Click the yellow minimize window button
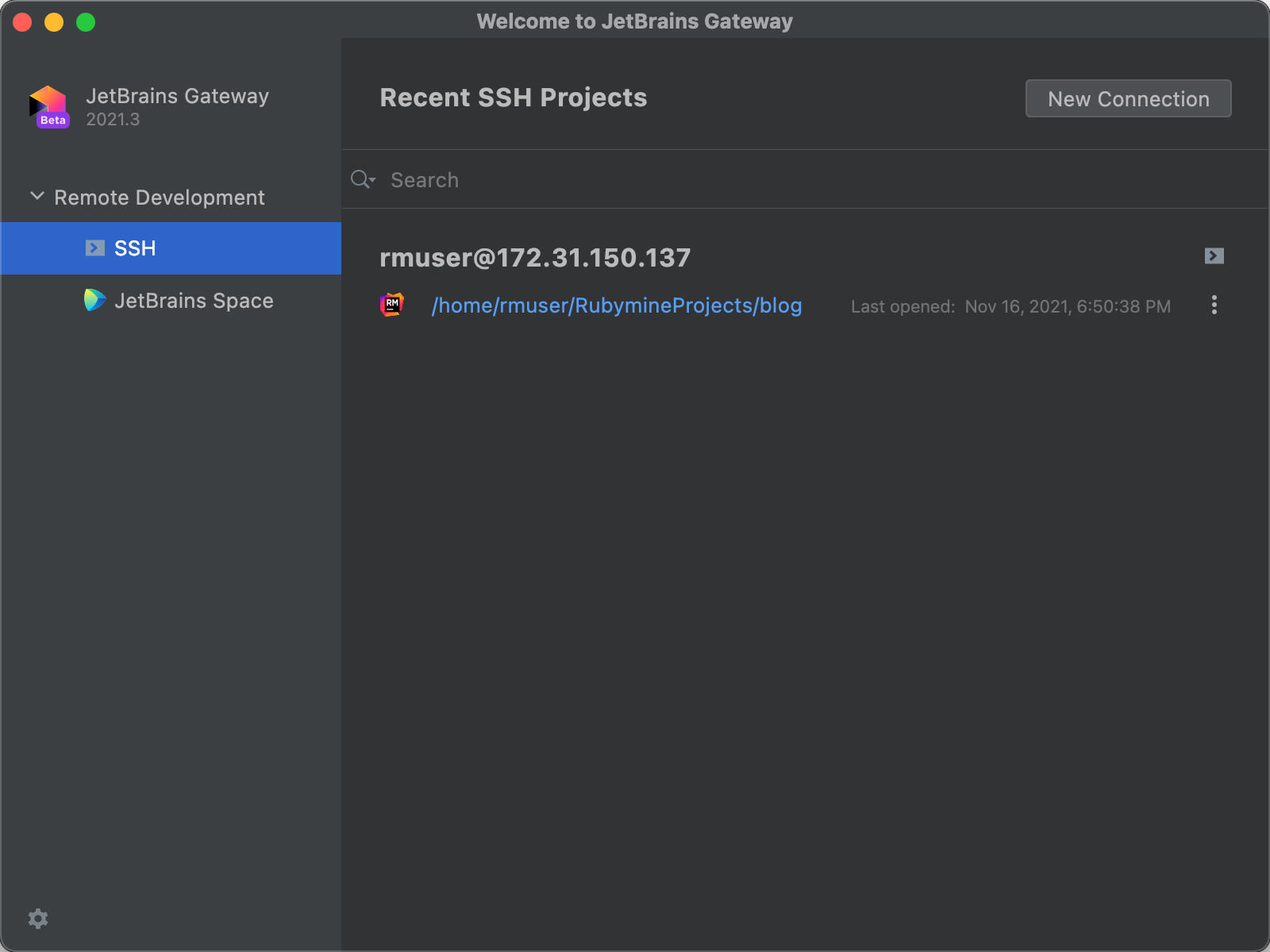This screenshot has height=952, width=1270. click(54, 22)
